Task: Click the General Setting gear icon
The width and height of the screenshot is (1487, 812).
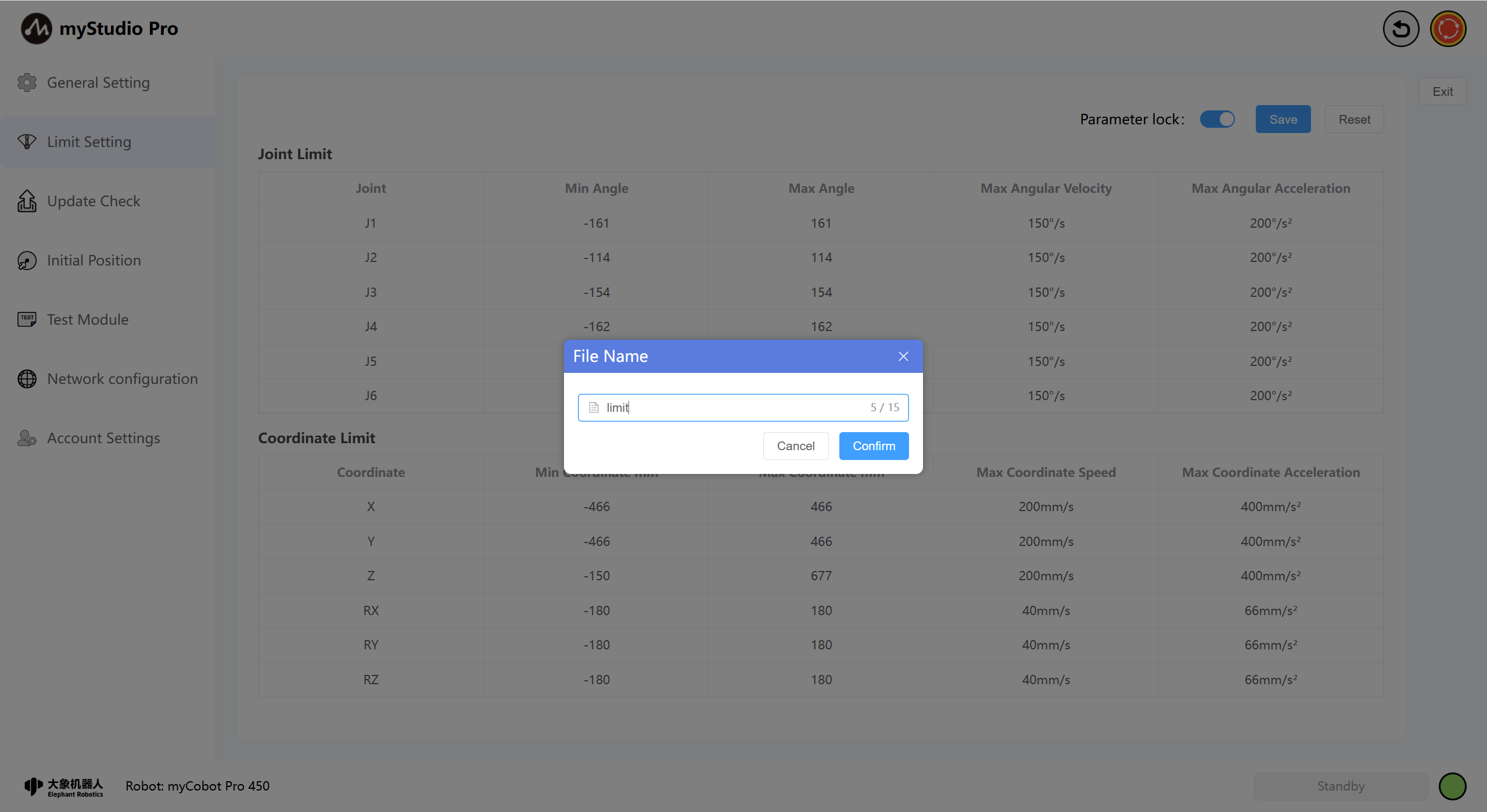Action: click(x=27, y=82)
